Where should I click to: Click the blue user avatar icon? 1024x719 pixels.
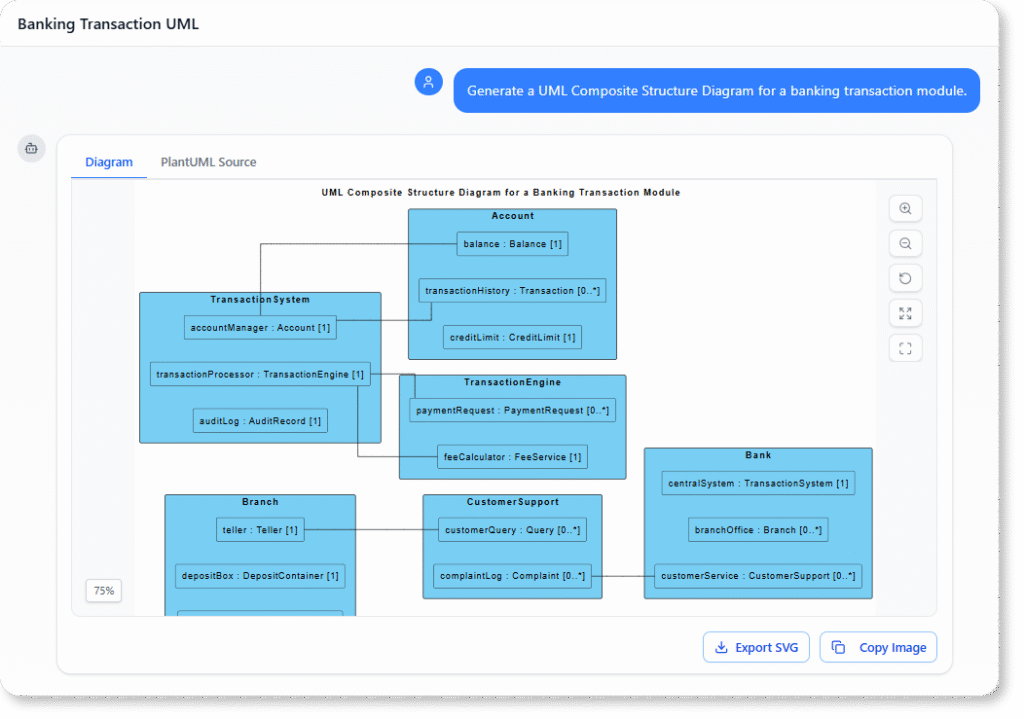(428, 81)
